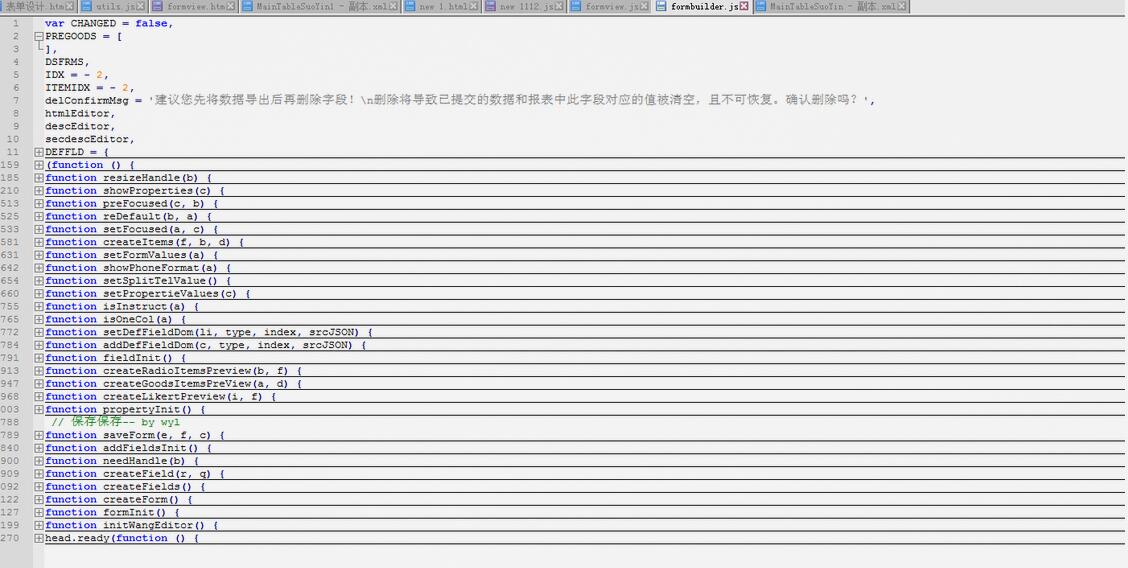The image size is (1128, 568).
Task: Switch to the formview.js tab
Action: 610,6
